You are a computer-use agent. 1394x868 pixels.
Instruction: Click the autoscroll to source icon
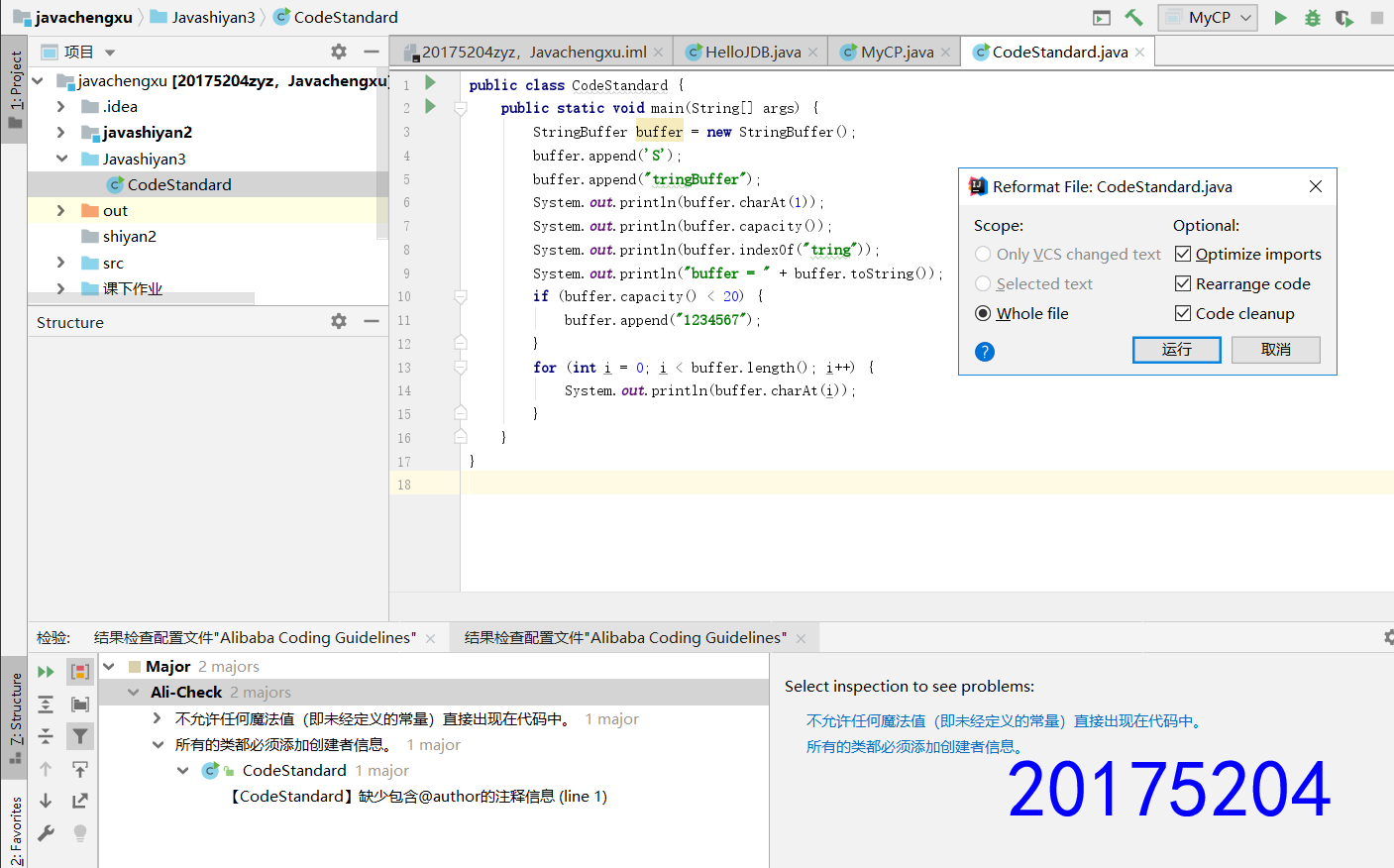pyautogui.click(x=80, y=769)
